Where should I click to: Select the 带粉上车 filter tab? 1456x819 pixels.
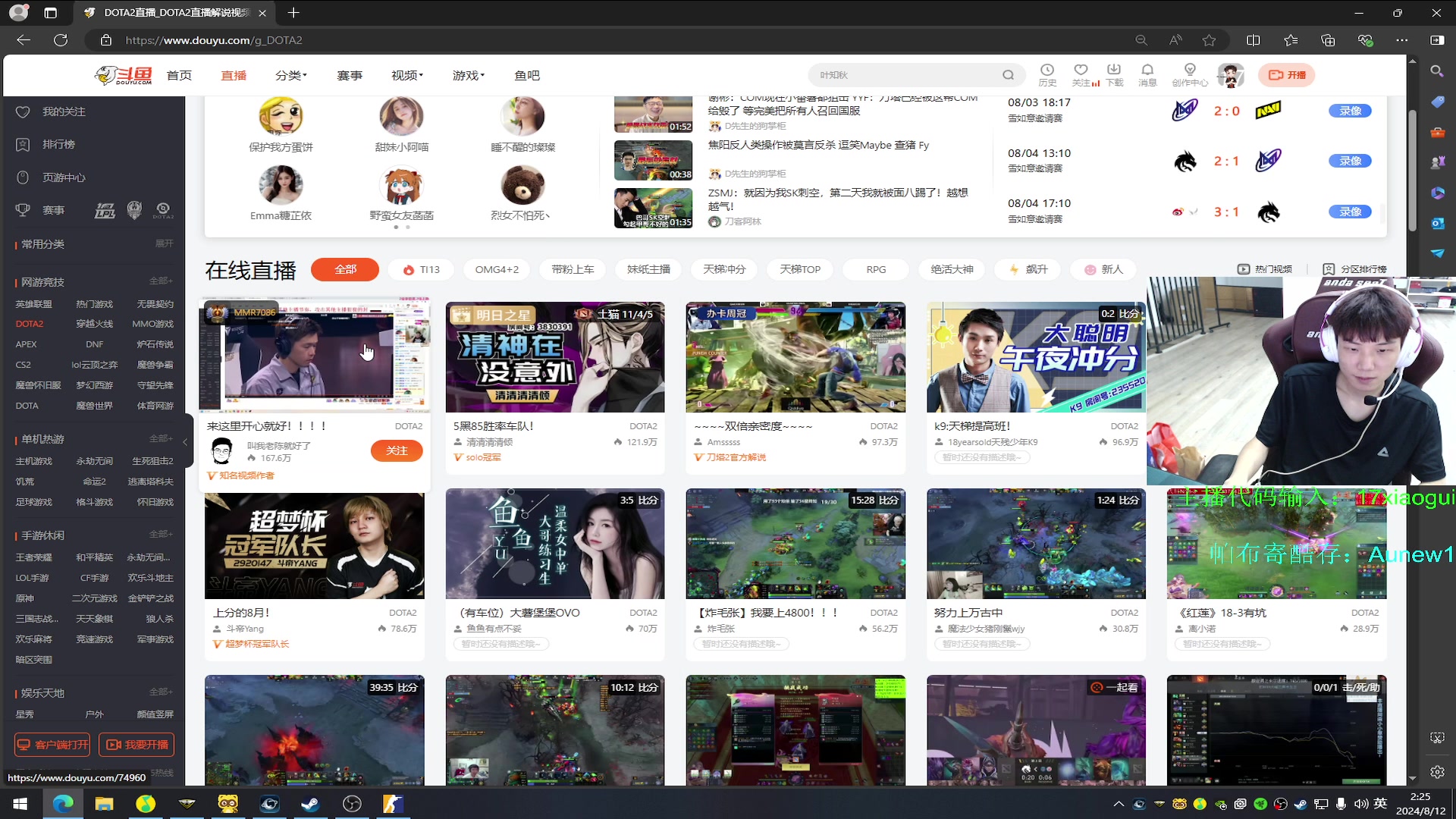573,269
